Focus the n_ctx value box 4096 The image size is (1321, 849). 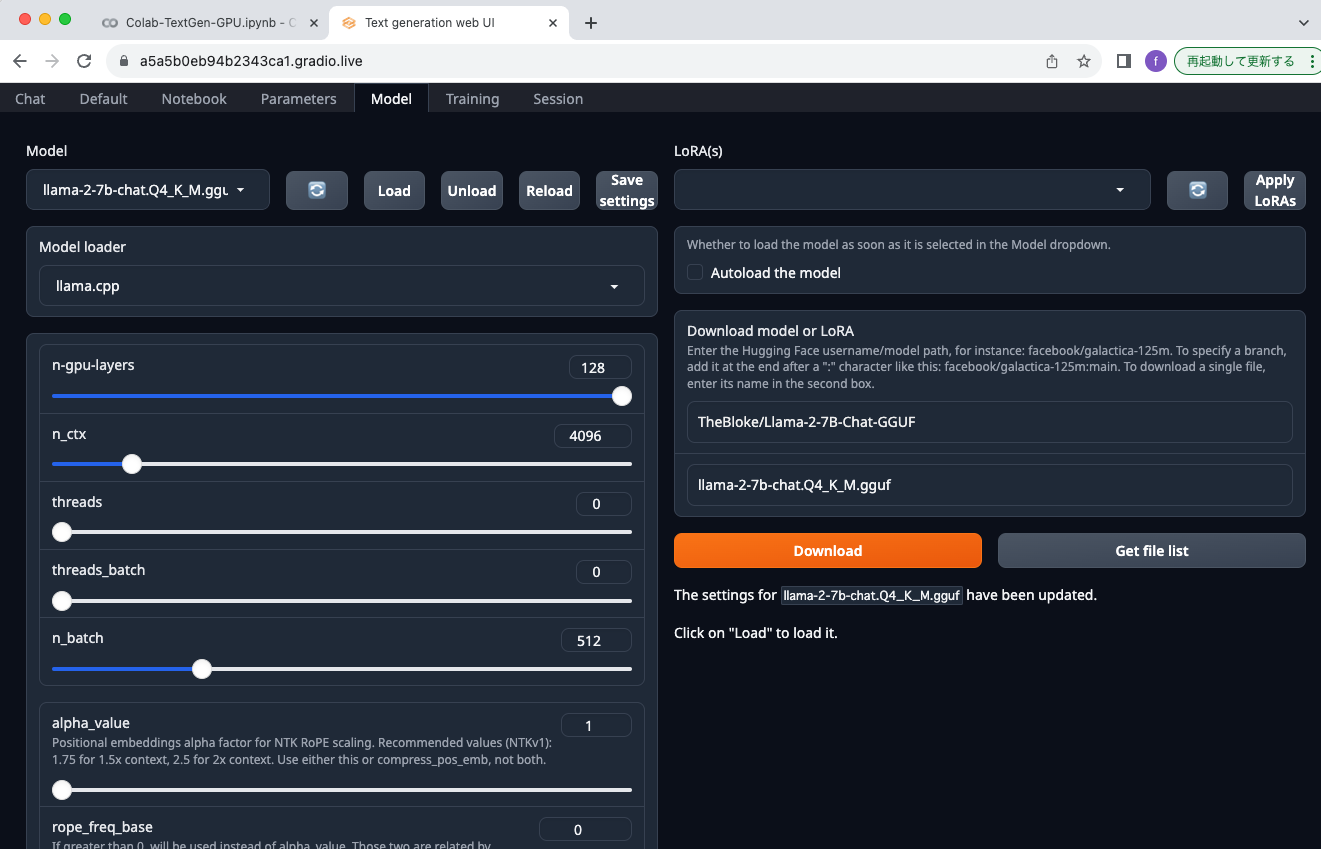[593, 435]
